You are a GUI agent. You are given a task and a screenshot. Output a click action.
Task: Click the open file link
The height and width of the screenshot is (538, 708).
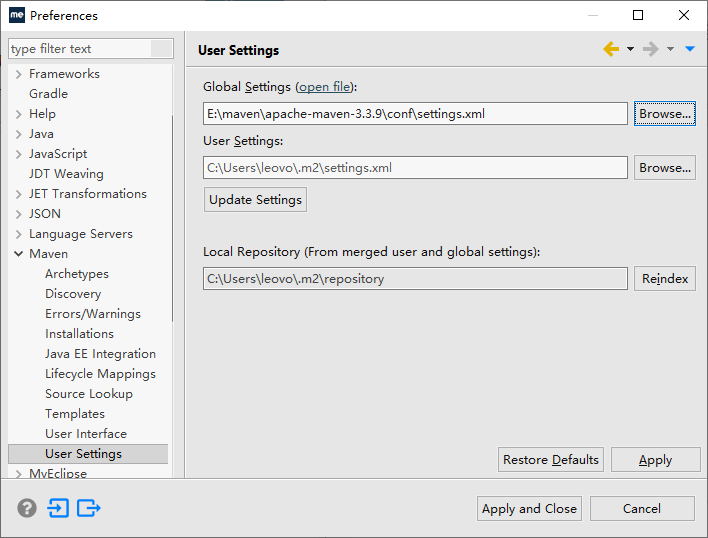tap(324, 87)
